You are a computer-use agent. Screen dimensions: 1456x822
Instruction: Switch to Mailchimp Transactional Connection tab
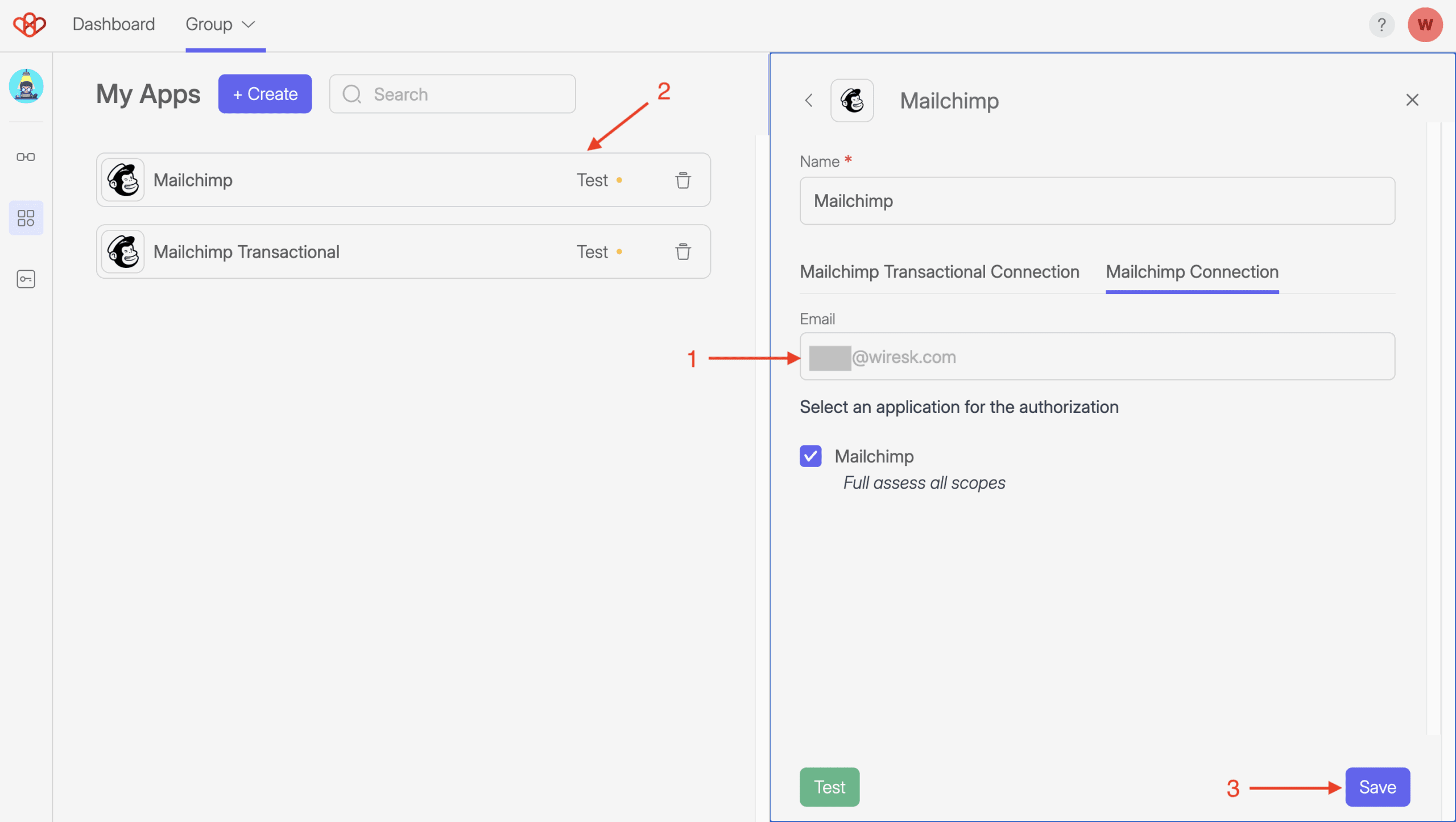(x=939, y=272)
